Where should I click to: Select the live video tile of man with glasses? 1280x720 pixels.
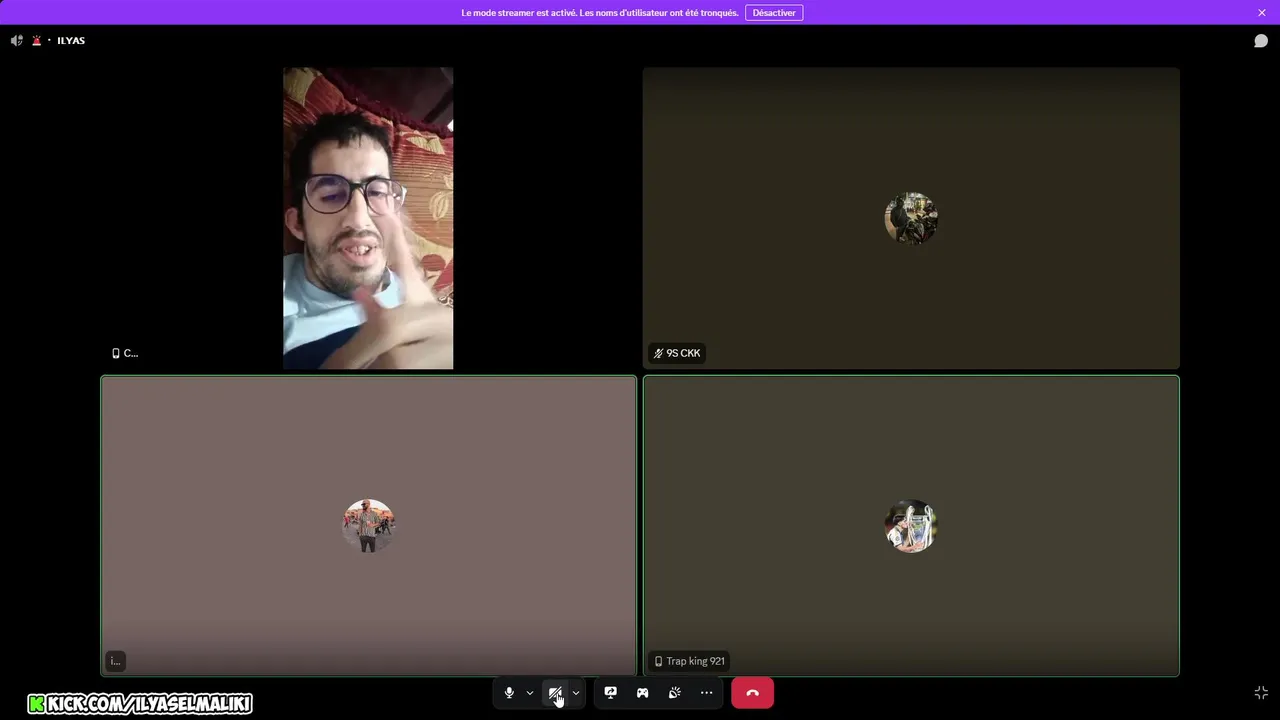point(368,218)
